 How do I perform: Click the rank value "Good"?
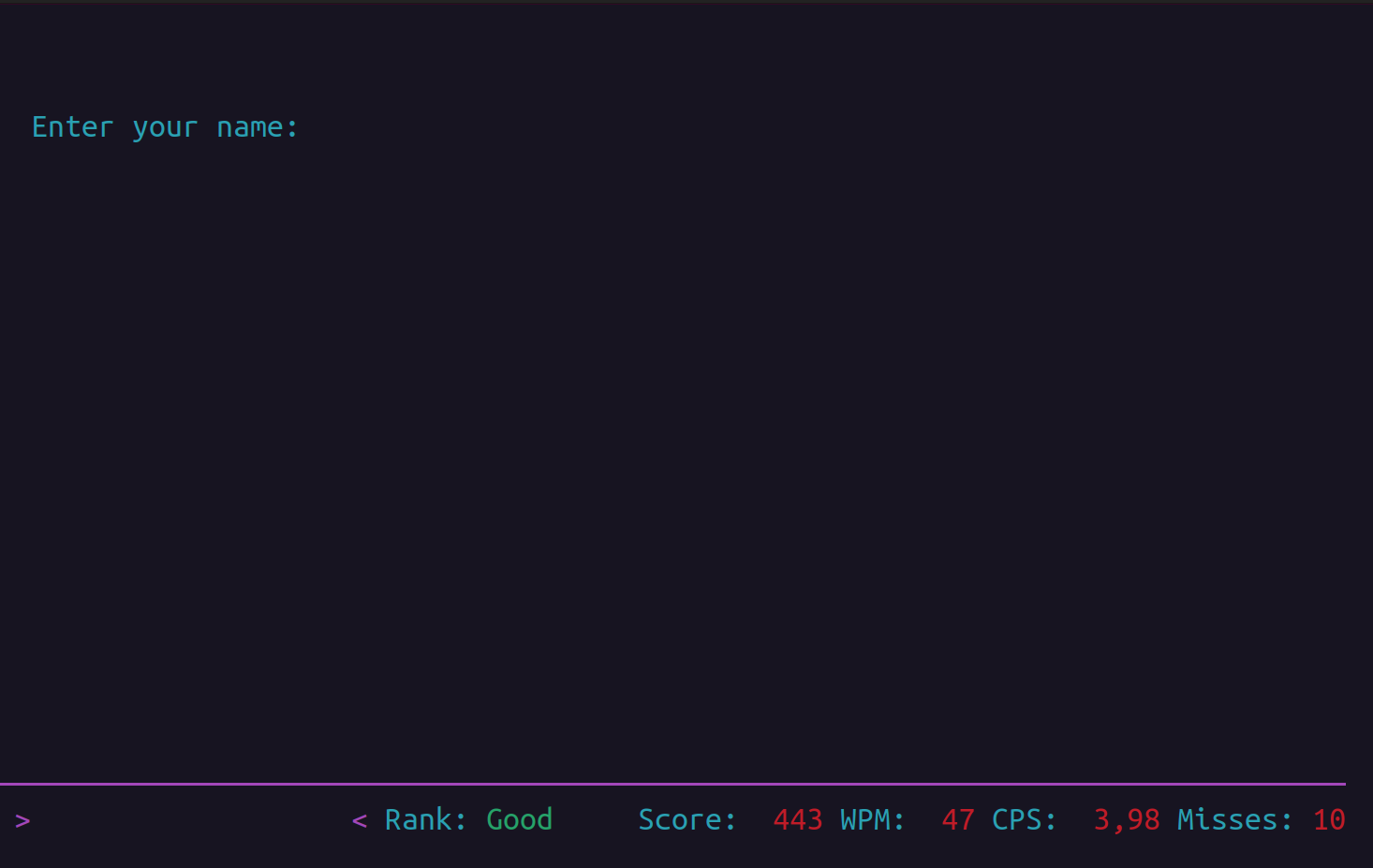click(x=520, y=819)
